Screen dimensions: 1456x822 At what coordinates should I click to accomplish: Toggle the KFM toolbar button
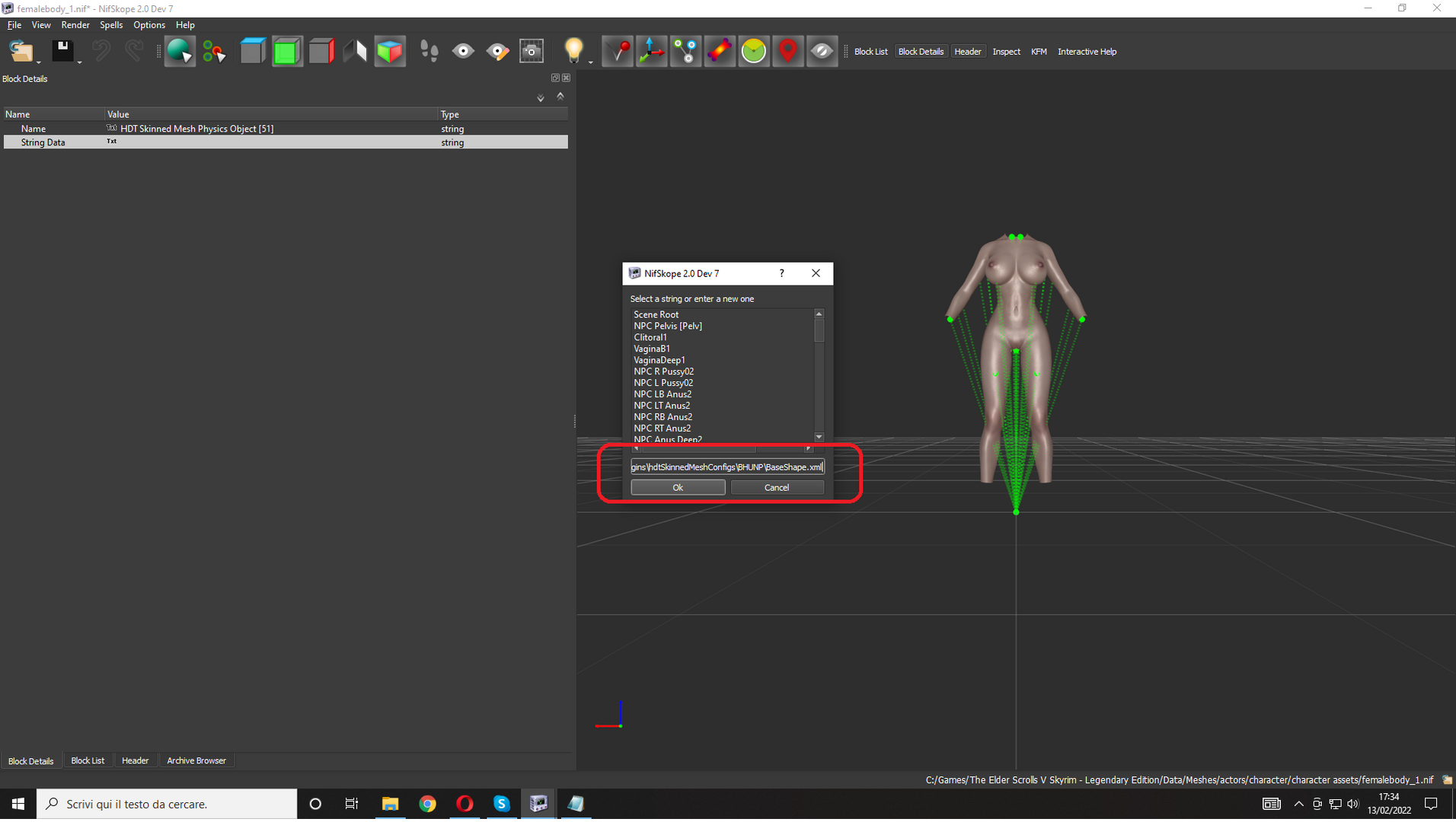[x=1039, y=52]
